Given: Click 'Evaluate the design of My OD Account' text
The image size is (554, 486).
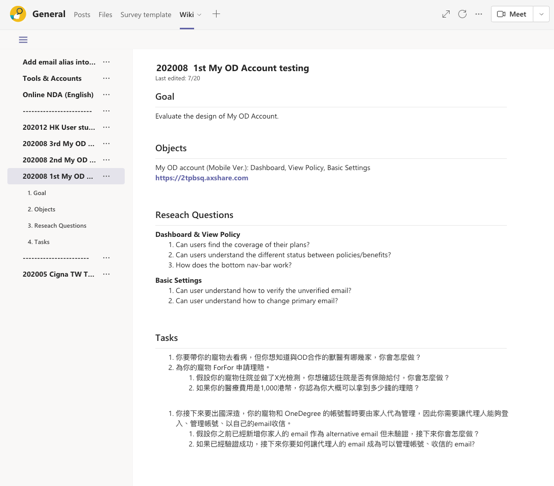Looking at the screenshot, I should coord(217,116).
